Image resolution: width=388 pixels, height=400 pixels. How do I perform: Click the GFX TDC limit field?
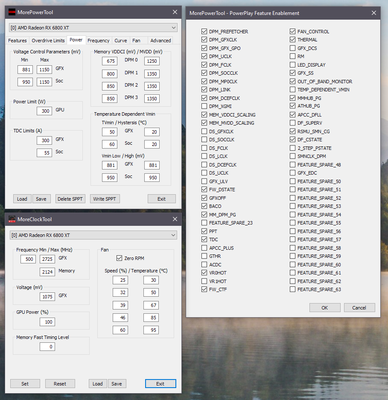44,140
